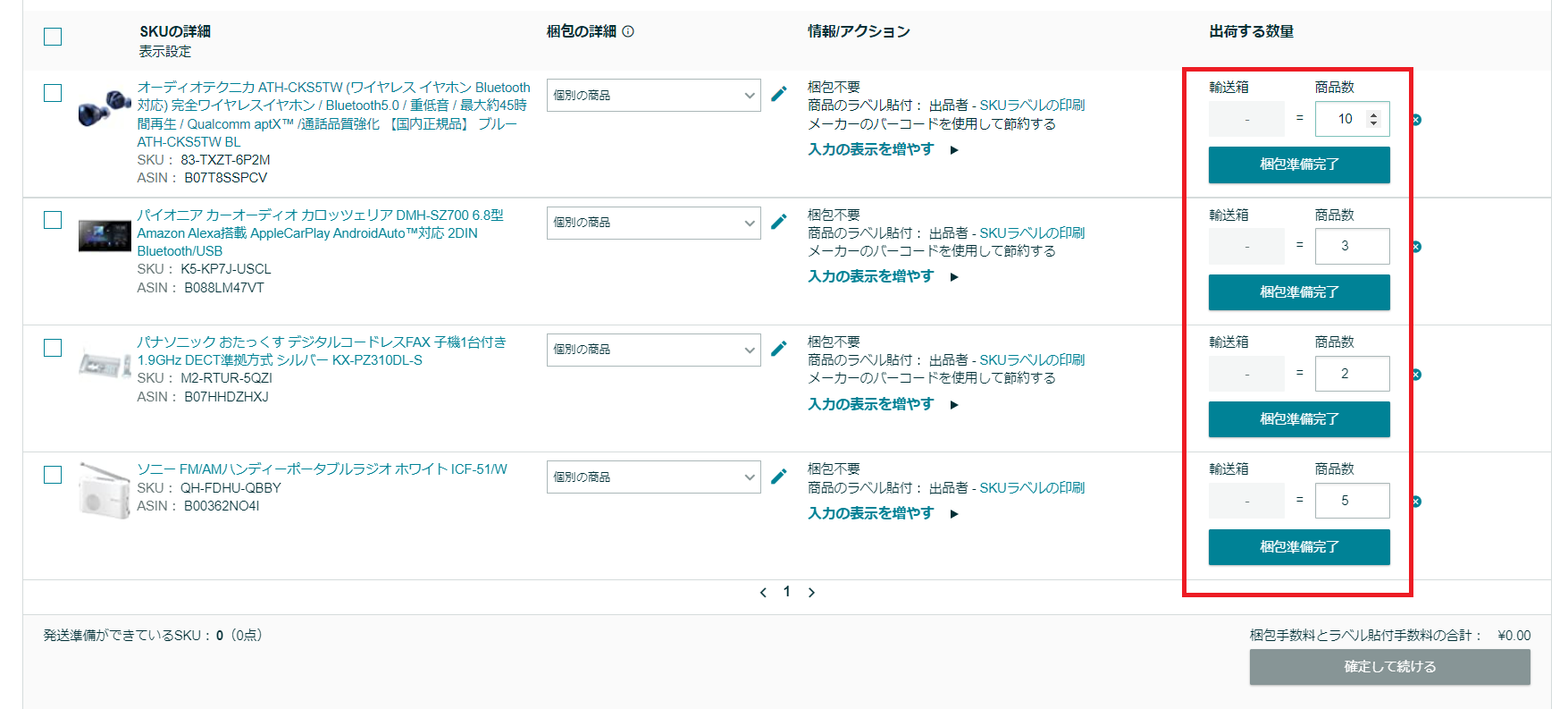
Task: Remove the ICF-51/W row with its X icon
Action: coord(1416,502)
